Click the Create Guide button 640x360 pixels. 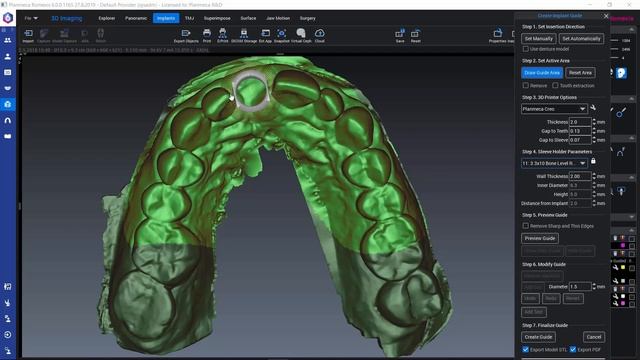(x=538, y=337)
